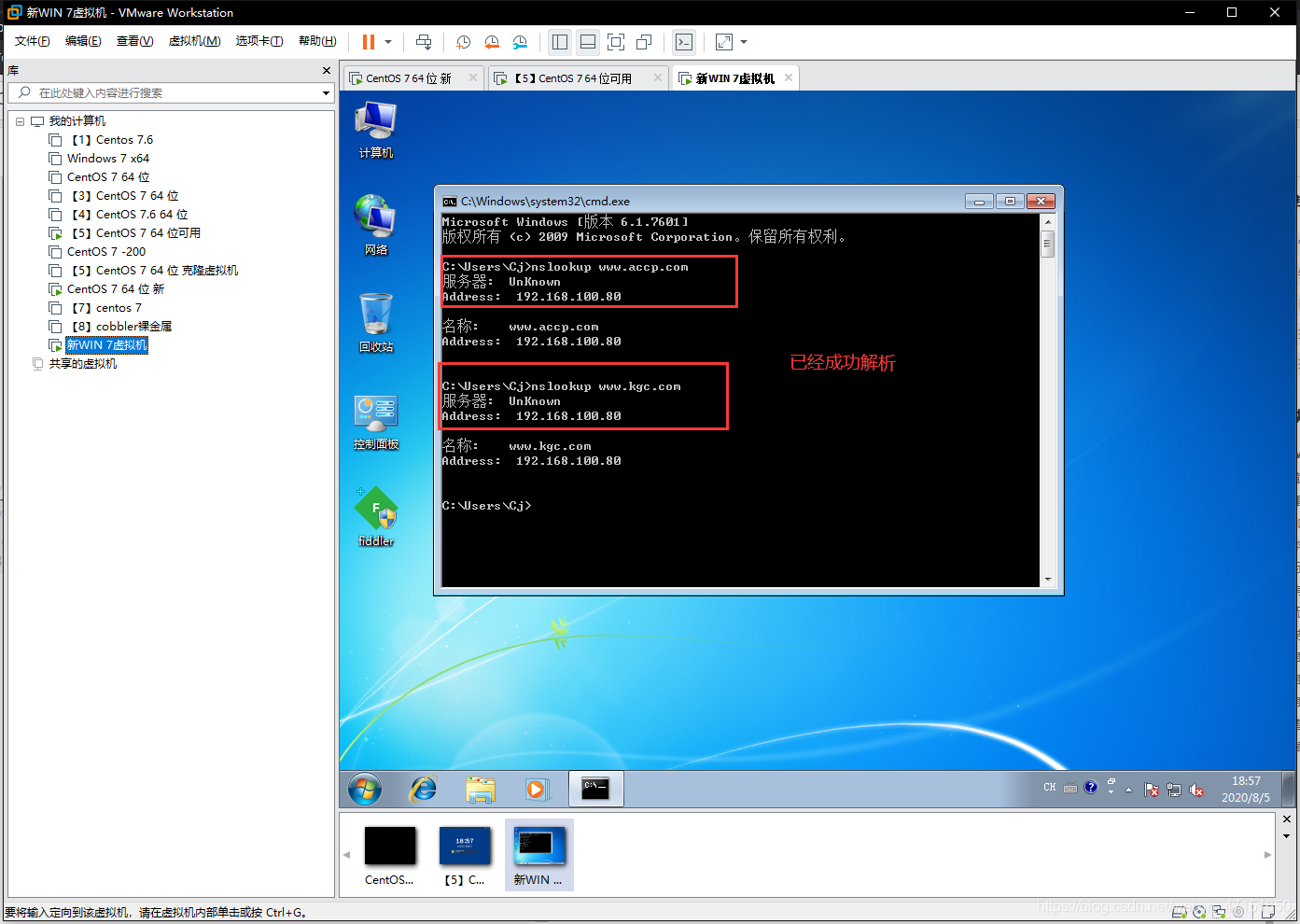Open the 编辑(E) menu
The height and width of the screenshot is (924, 1300).
[83, 41]
